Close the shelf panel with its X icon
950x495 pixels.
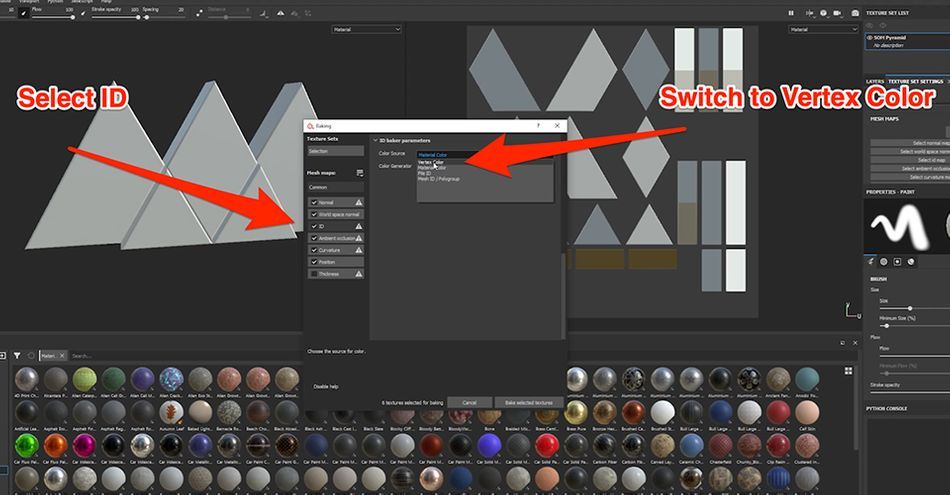click(855, 343)
